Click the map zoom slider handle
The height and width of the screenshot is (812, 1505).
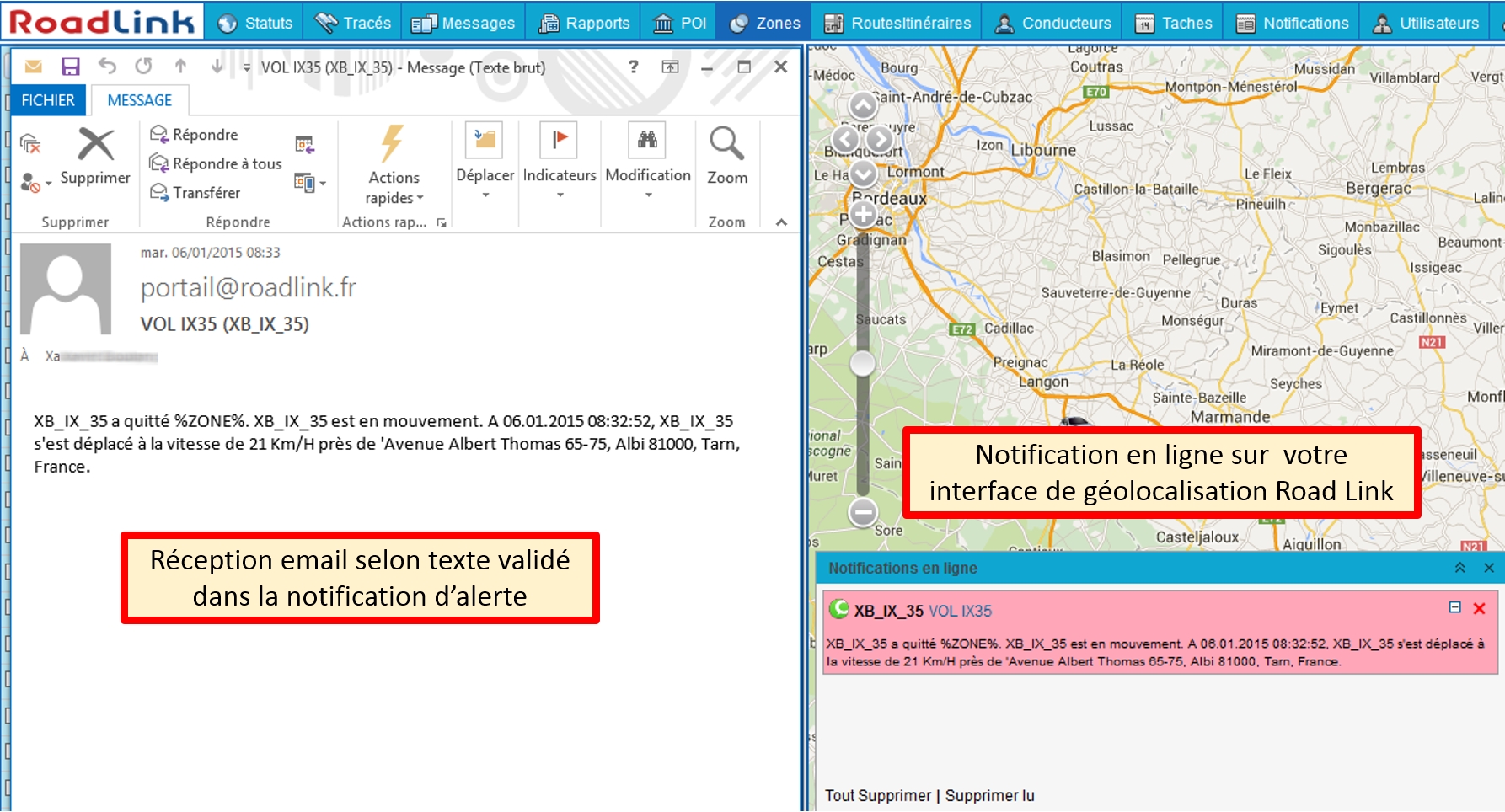point(863,363)
